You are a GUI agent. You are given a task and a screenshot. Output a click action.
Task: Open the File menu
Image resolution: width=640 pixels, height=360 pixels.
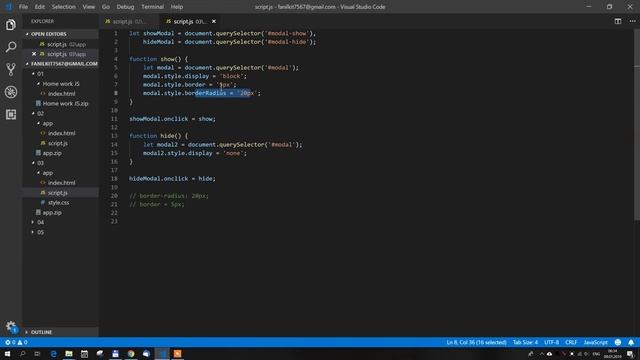coord(23,7)
